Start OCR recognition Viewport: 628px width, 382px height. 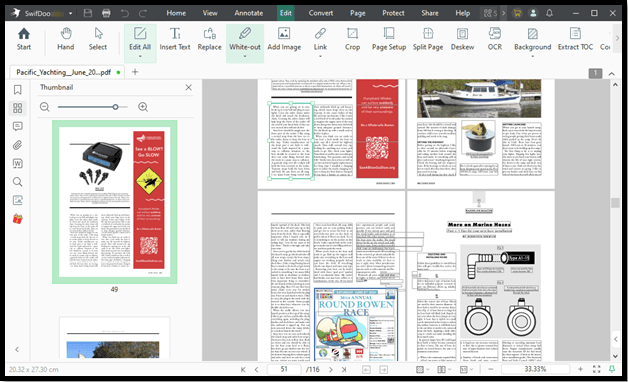coord(495,39)
